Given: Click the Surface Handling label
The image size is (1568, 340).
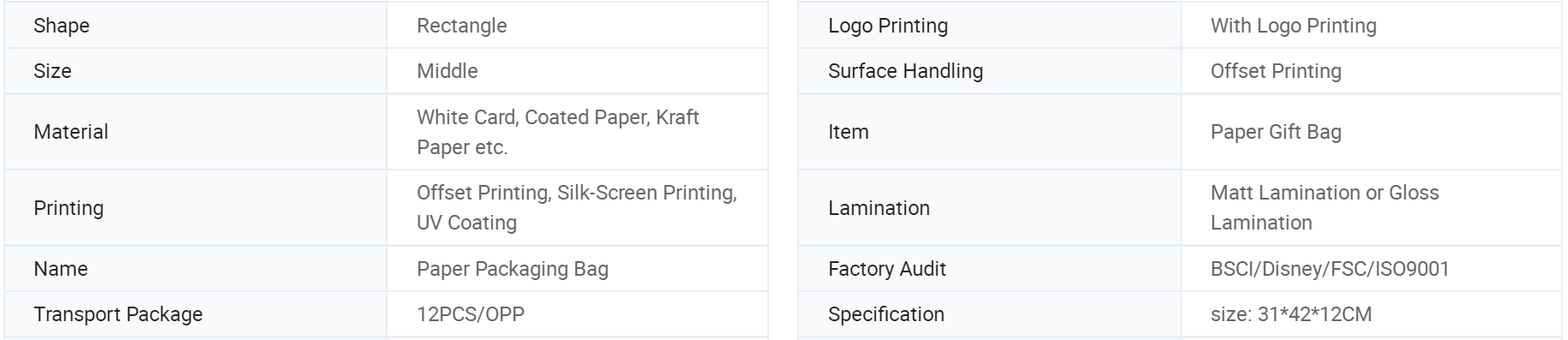Looking at the screenshot, I should (x=905, y=71).
